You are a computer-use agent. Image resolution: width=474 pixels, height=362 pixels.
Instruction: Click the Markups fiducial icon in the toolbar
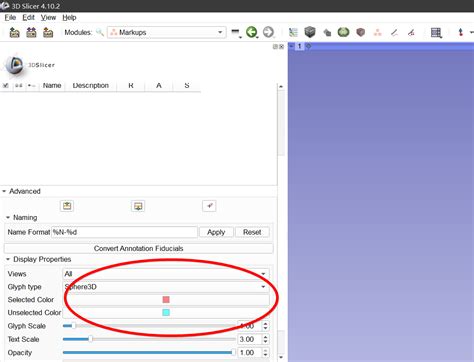pyautogui.click(x=378, y=32)
